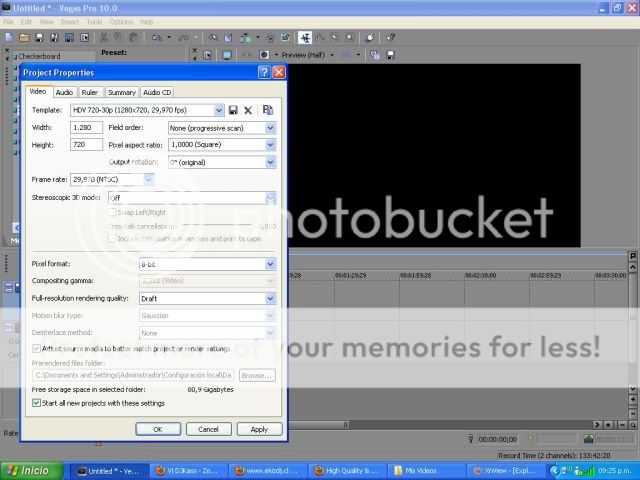The width and height of the screenshot is (640, 480).
Task: Open the Pixel format dropdown
Action: [x=270, y=264]
